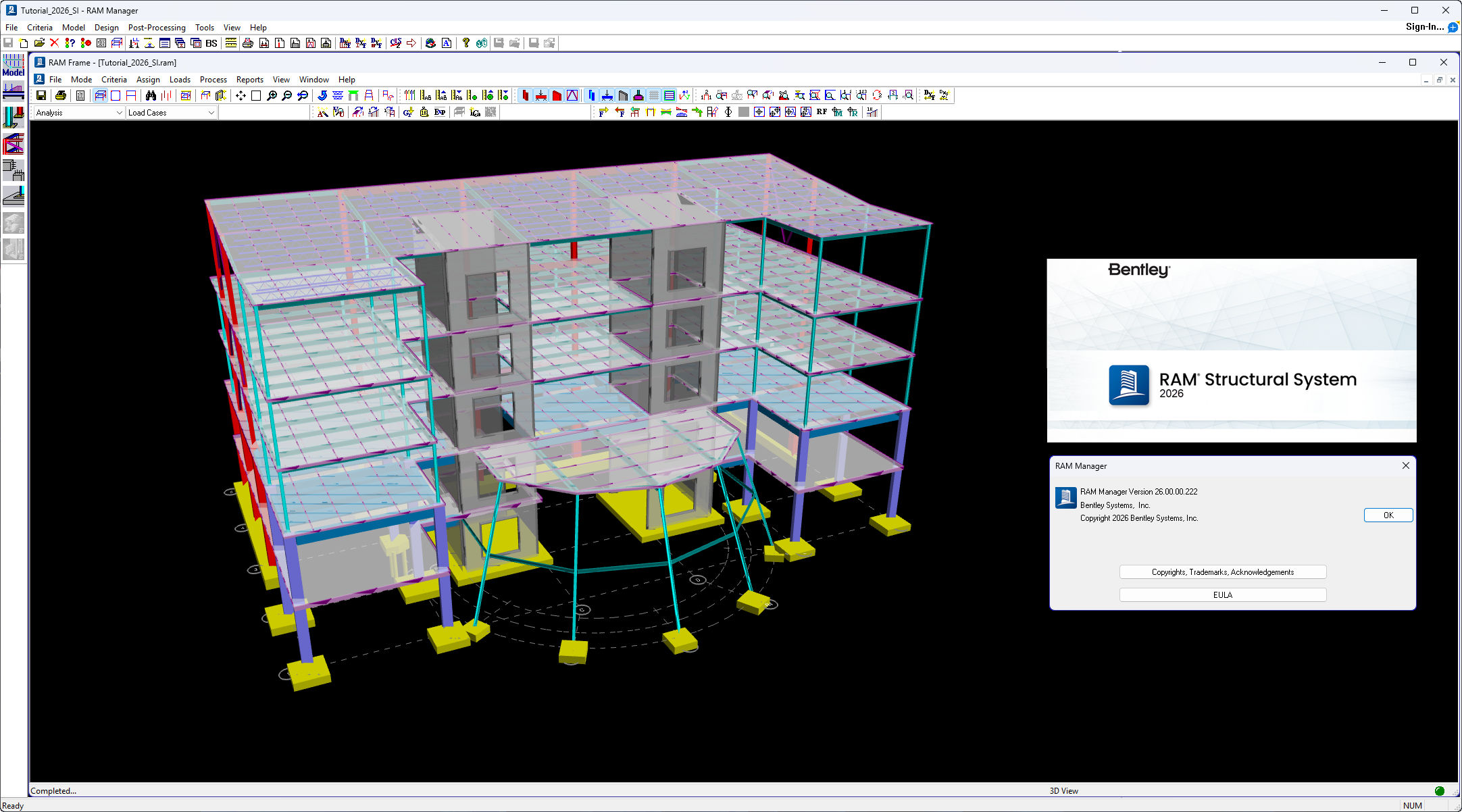Toggle red column display button
Viewport: 1462px width, 812px height.
tap(525, 95)
